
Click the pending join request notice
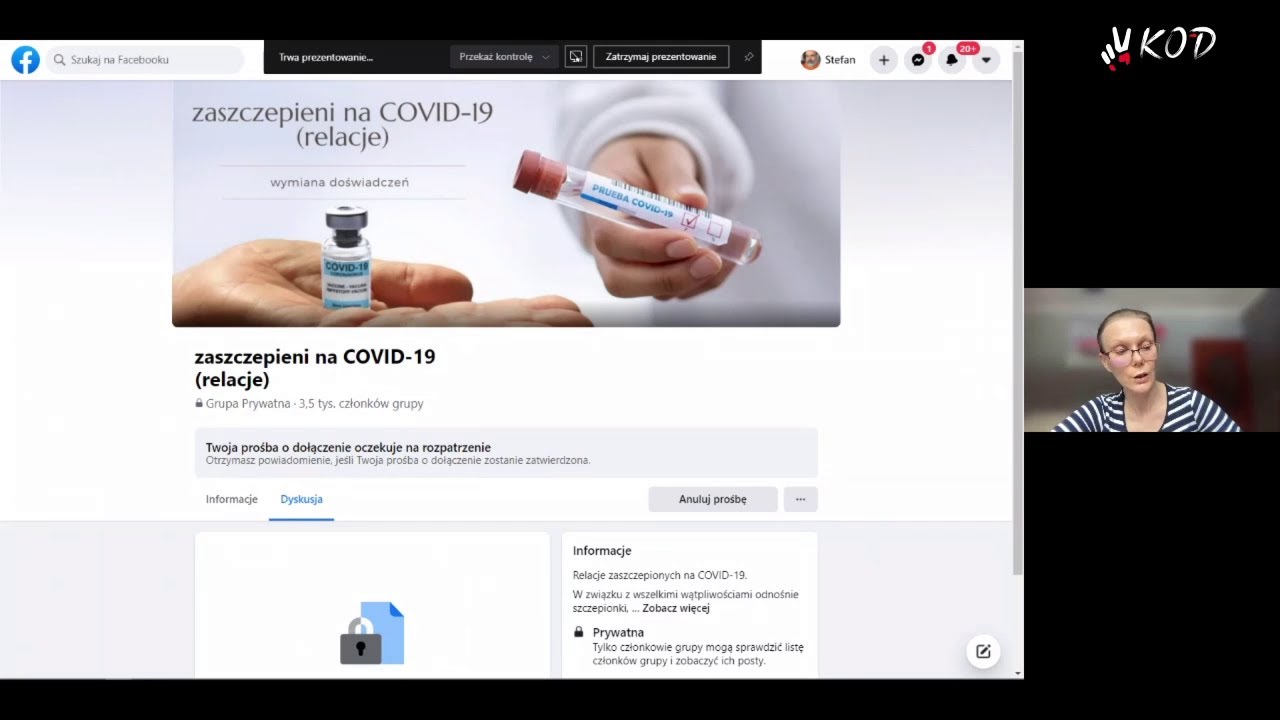pos(506,453)
